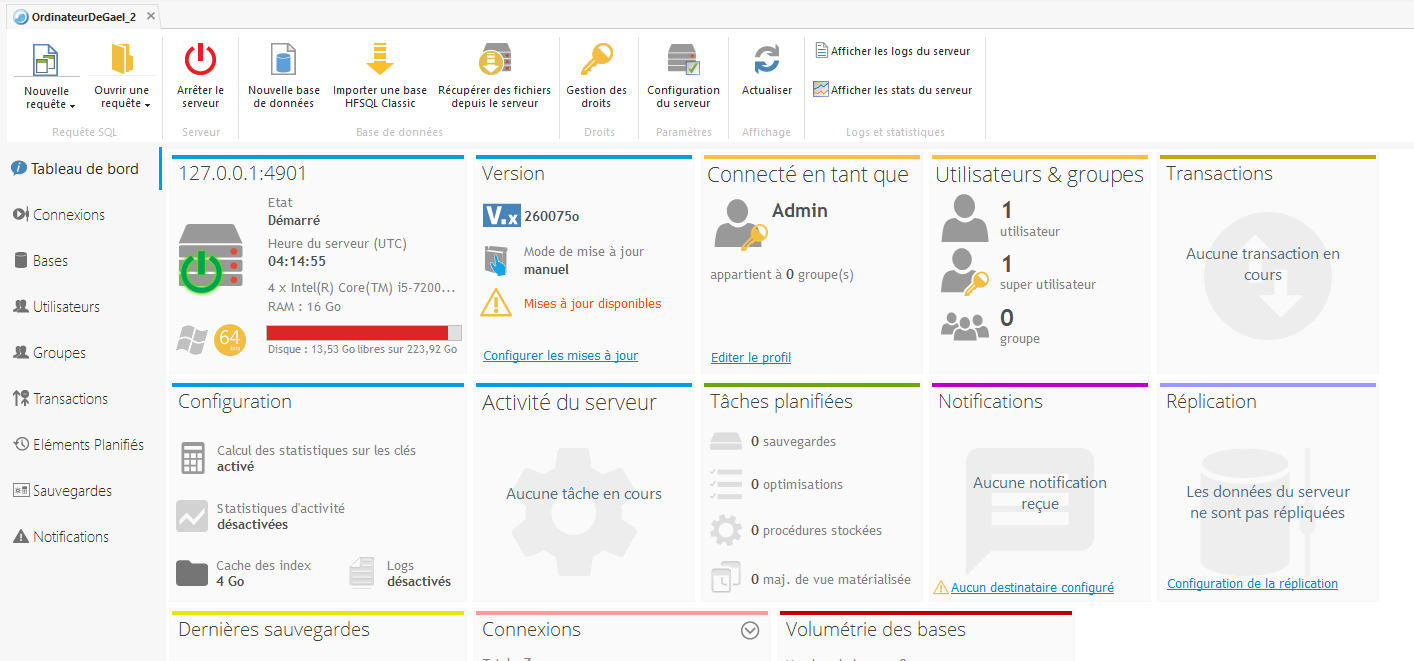Screen dimensions: 1414x661
Task: Click Aucune transaction en cours text
Action: (1263, 264)
